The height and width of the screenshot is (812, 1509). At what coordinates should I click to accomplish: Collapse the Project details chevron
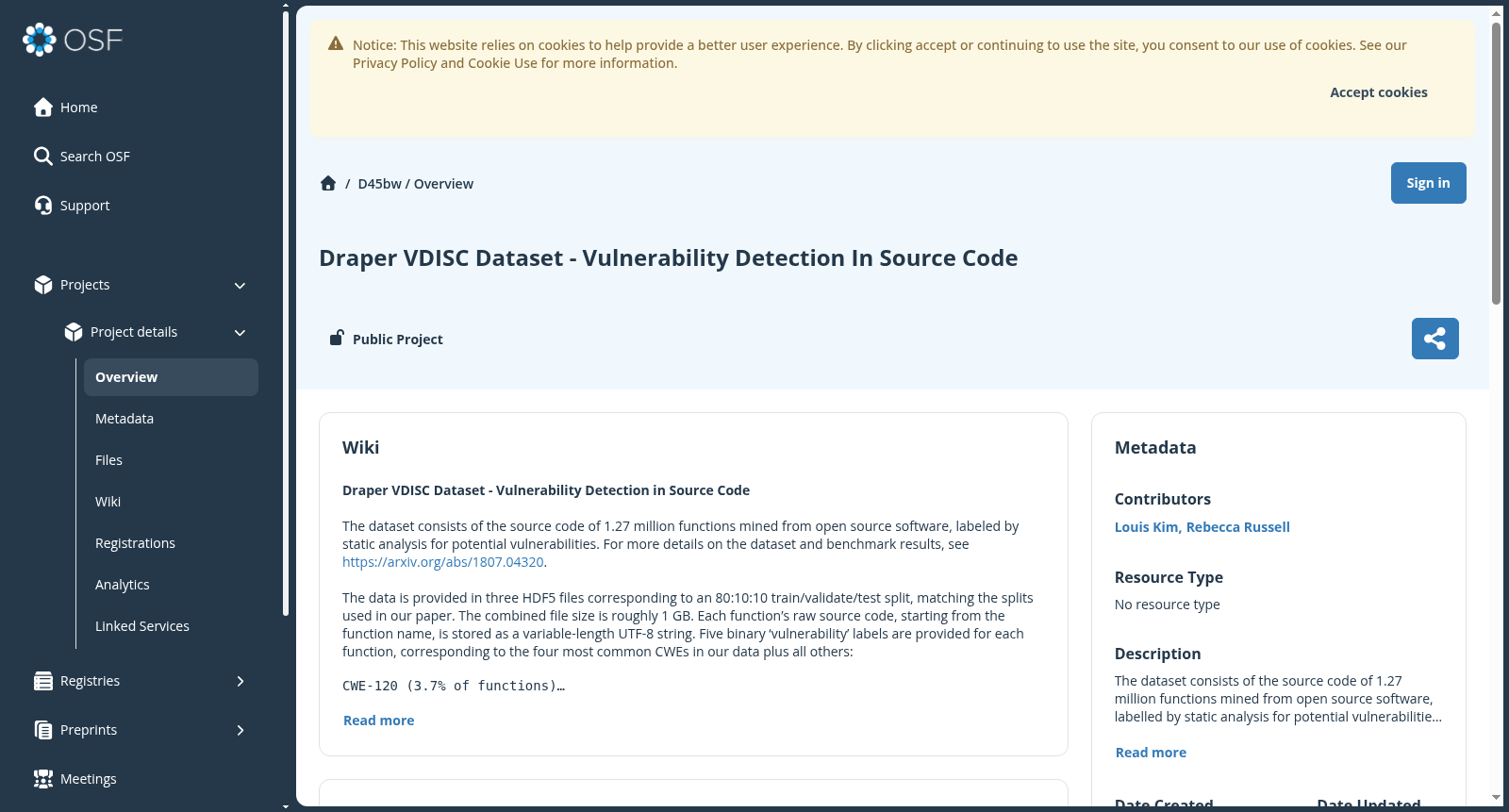tap(240, 333)
